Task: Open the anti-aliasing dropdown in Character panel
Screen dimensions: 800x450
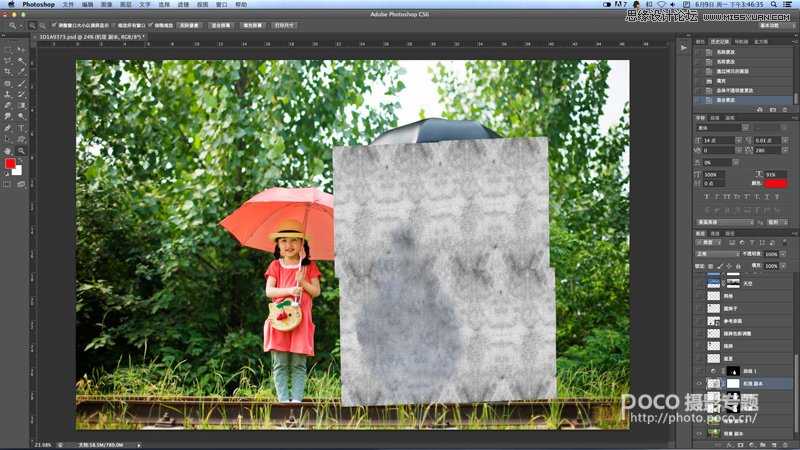Action: 777,222
